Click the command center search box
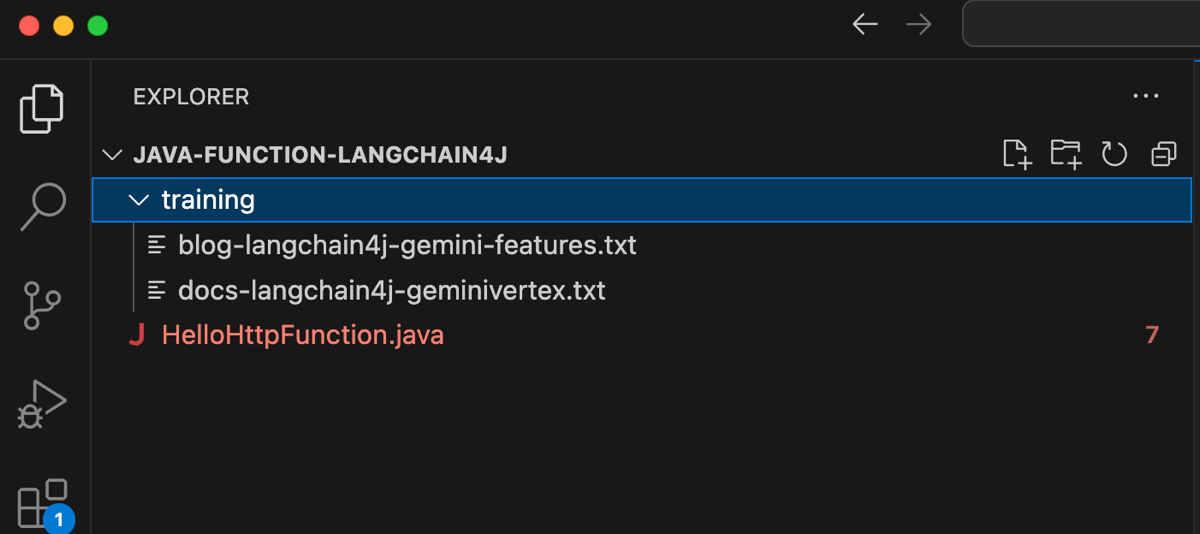This screenshot has width=1200, height=534. [x=1080, y=25]
